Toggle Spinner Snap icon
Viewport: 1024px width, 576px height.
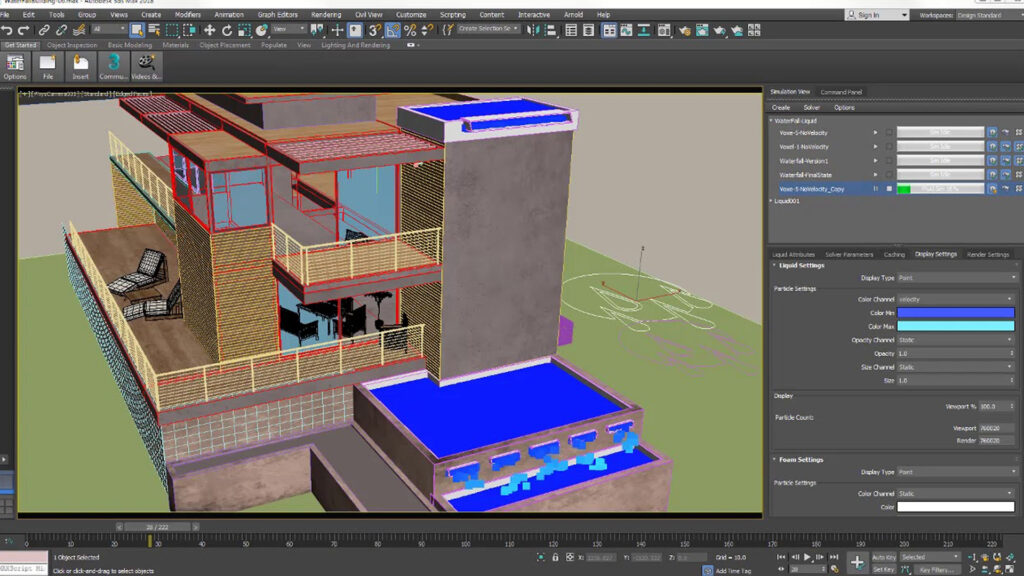(427, 30)
